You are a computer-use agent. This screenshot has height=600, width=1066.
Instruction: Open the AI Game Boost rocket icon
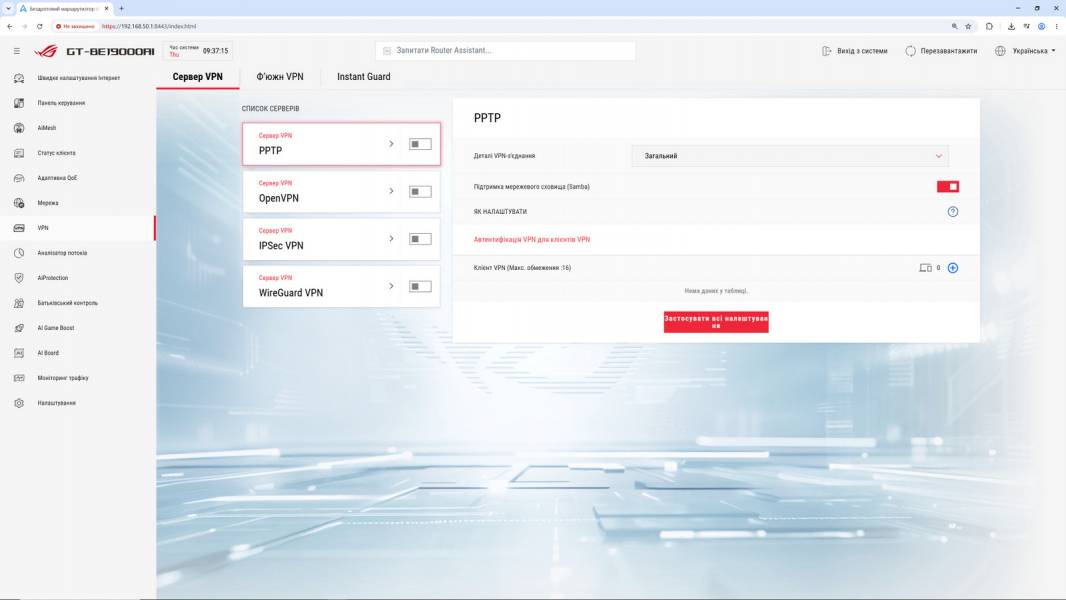click(x=19, y=328)
